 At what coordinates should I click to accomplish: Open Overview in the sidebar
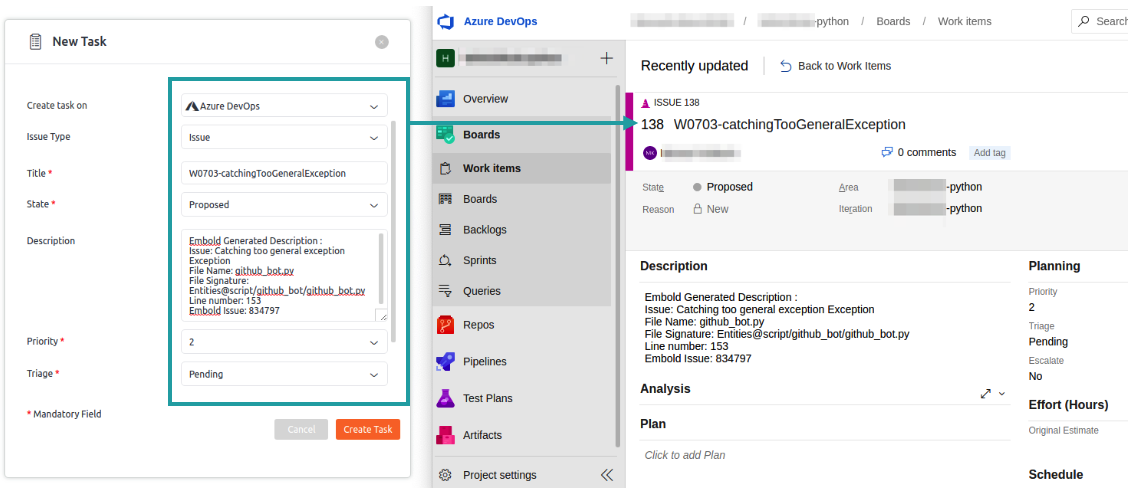pyautogui.click(x=486, y=99)
